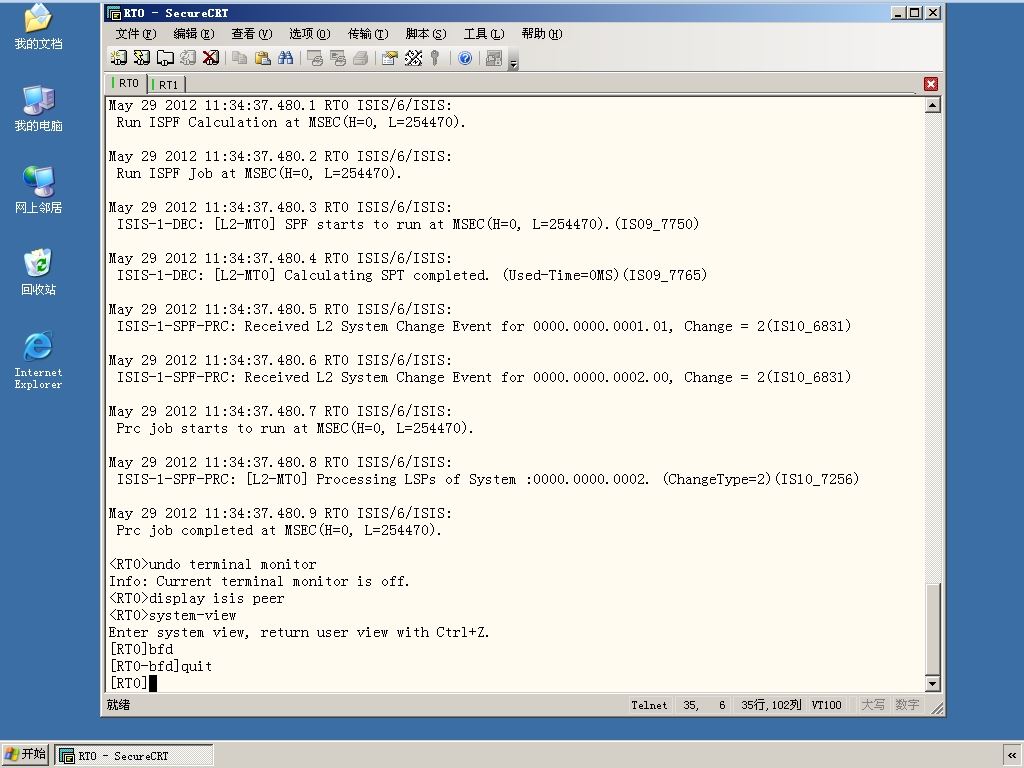The width and height of the screenshot is (1024, 768).
Task: Click the terminal scrollbar down arrow
Action: coord(933,684)
